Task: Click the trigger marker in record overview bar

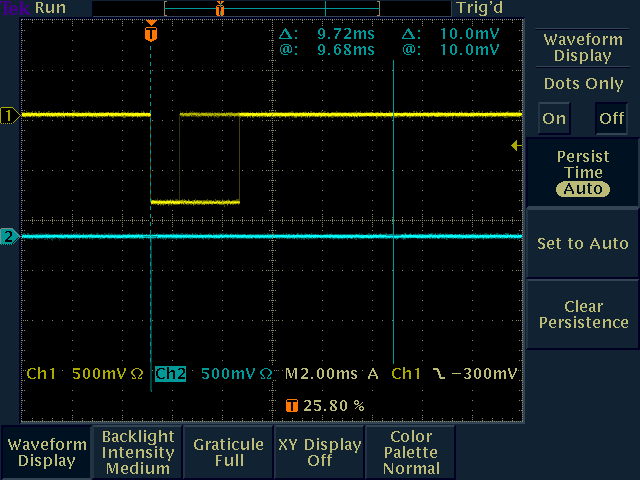Action: click(x=220, y=8)
